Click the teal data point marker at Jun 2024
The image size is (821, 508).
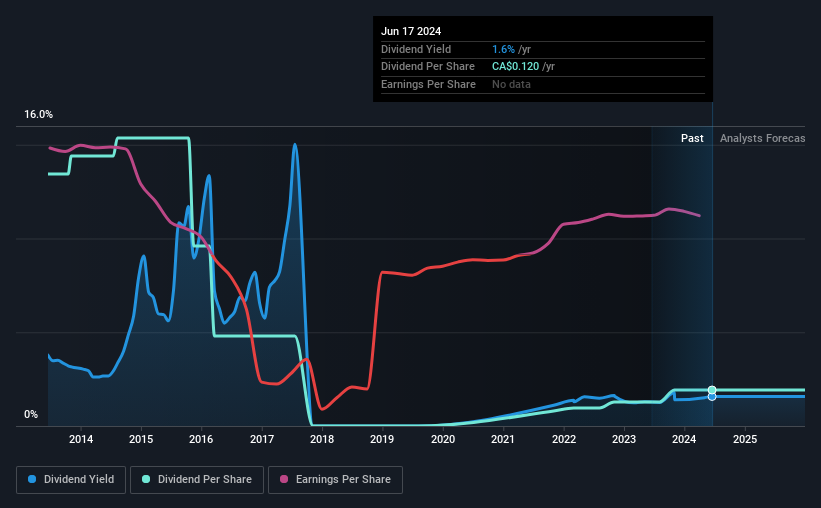pos(712,390)
